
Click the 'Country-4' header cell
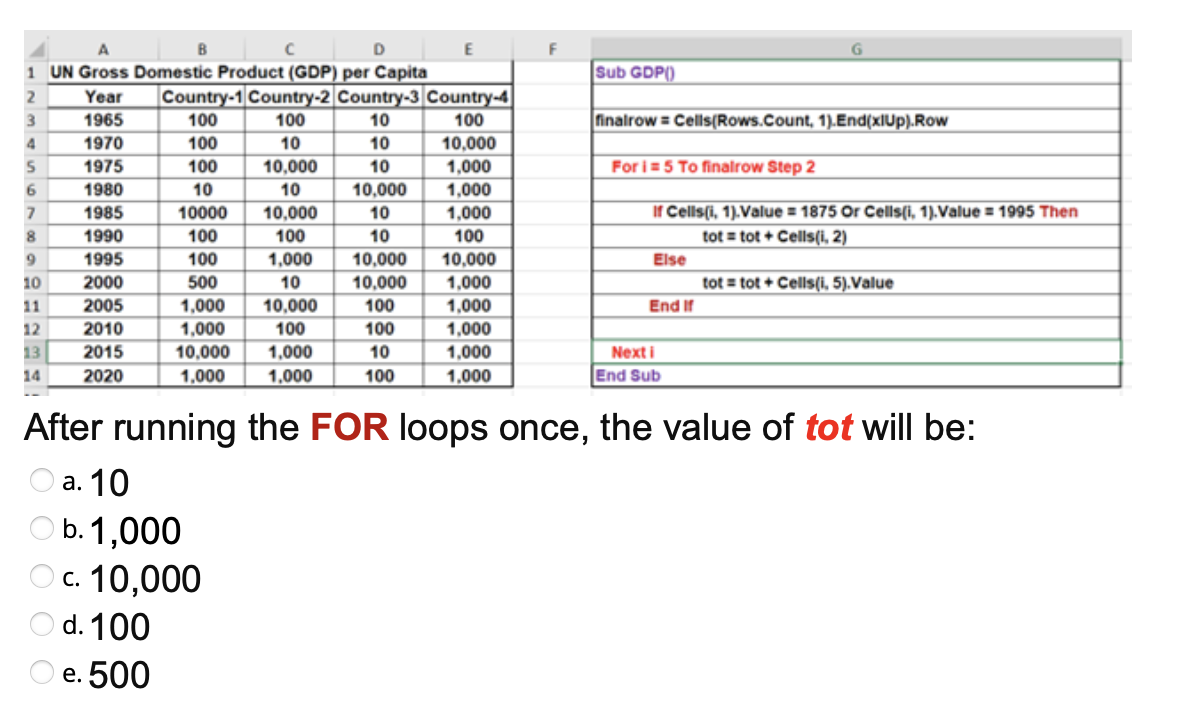468,97
